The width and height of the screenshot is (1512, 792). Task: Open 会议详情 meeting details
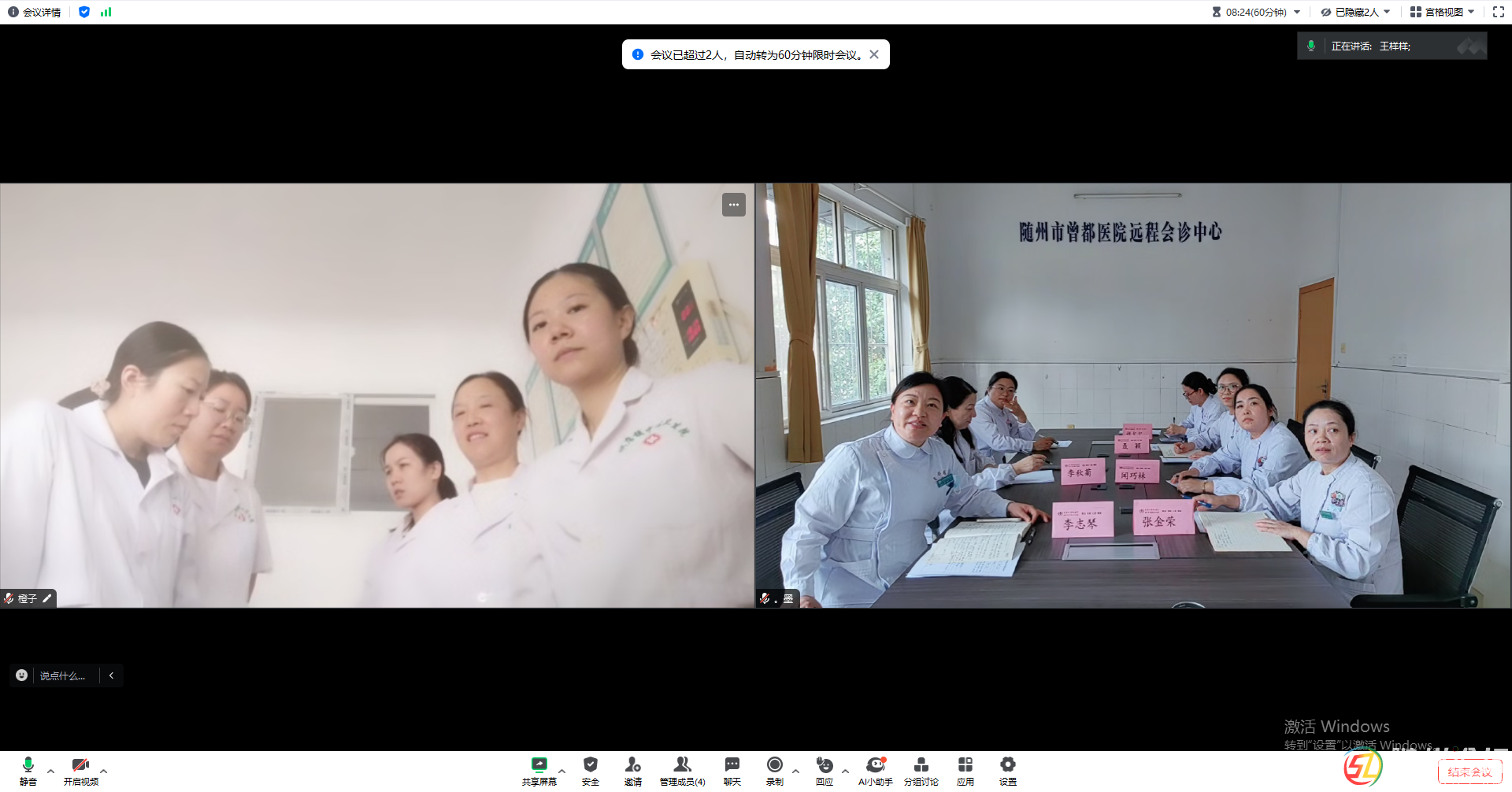[35, 12]
